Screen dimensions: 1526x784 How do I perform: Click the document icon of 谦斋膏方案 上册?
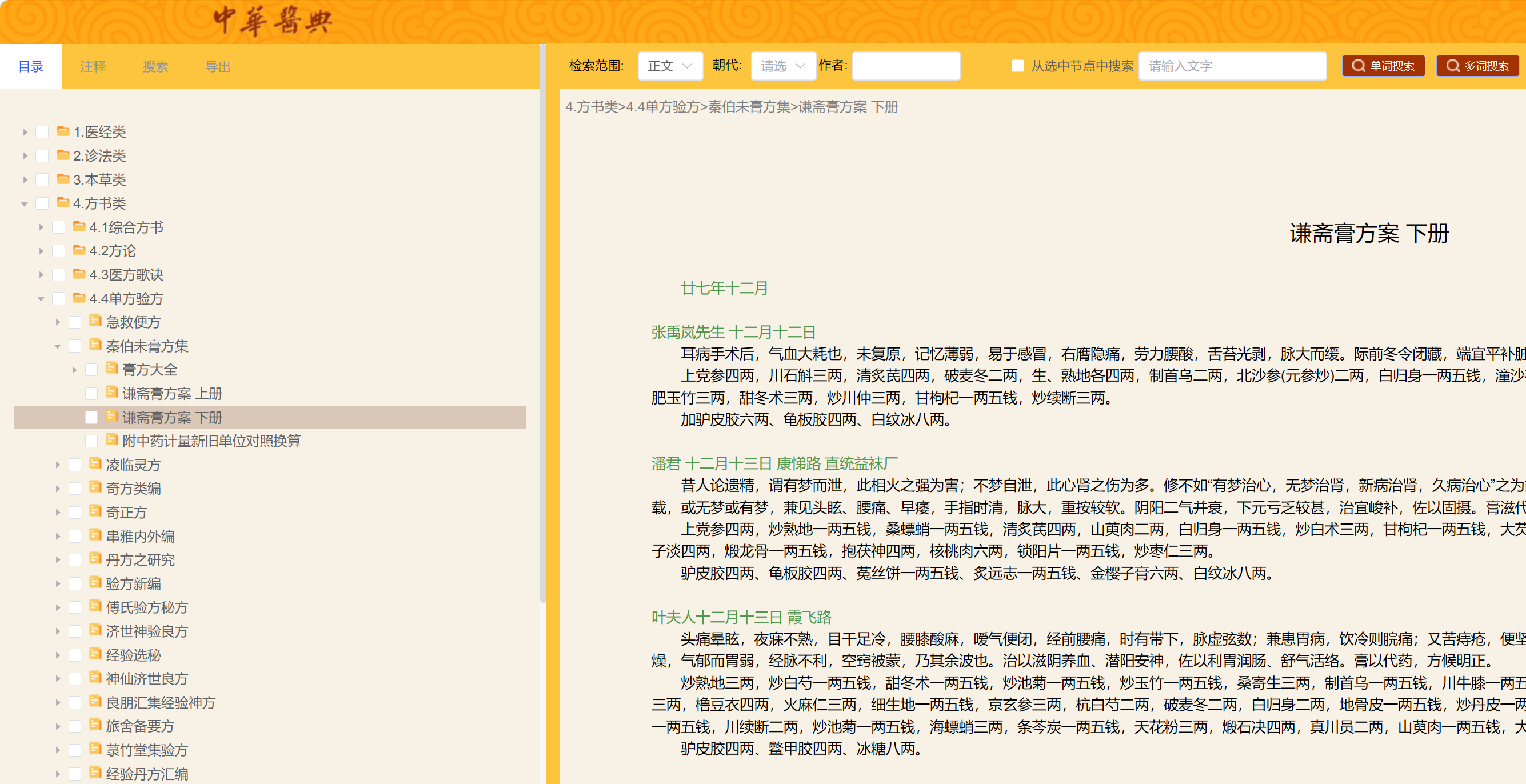pyautogui.click(x=111, y=392)
